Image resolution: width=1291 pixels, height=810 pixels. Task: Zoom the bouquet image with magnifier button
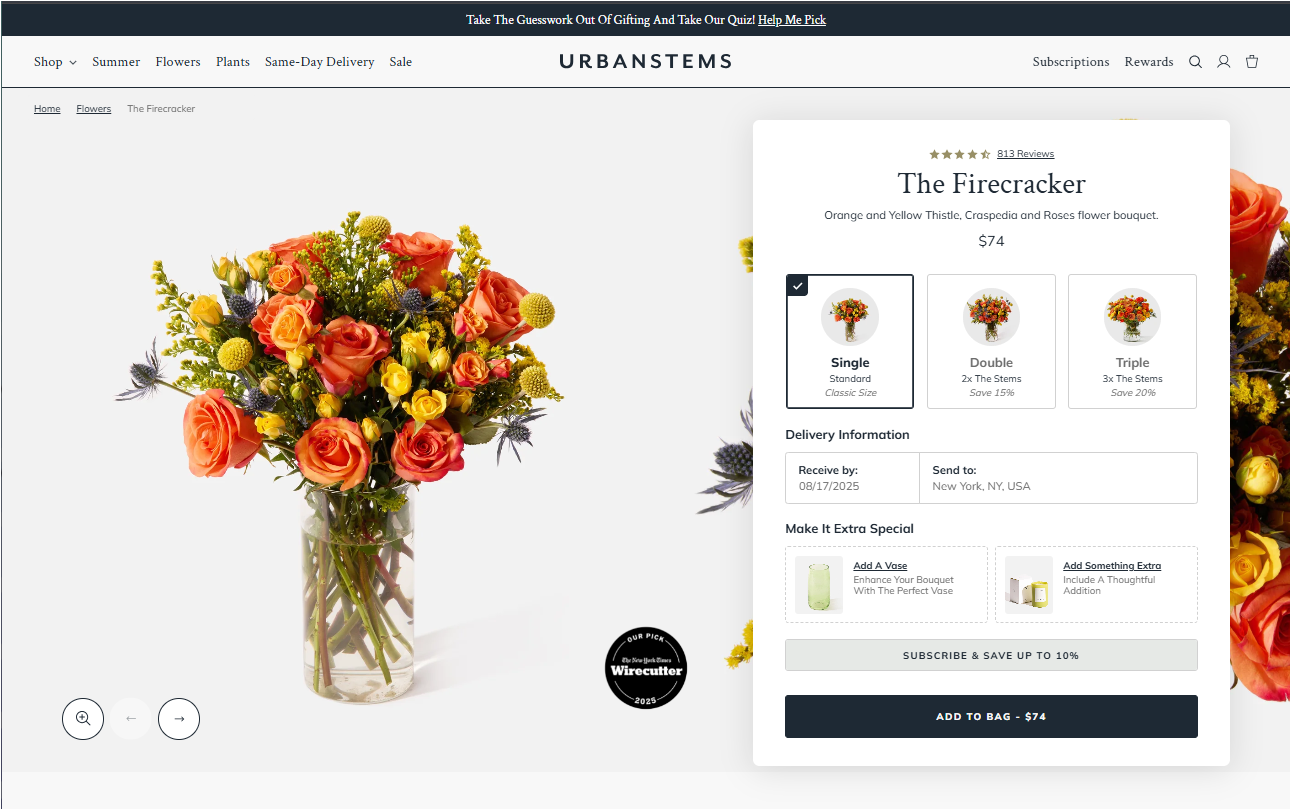[x=83, y=718]
